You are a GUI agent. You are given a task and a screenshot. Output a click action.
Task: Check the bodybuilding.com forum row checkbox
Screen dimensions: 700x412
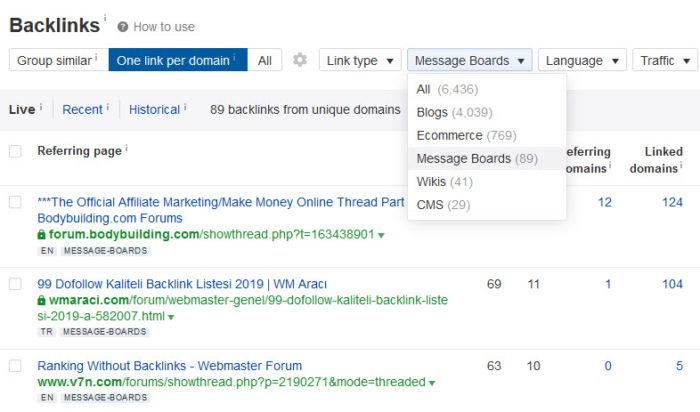click(15, 202)
